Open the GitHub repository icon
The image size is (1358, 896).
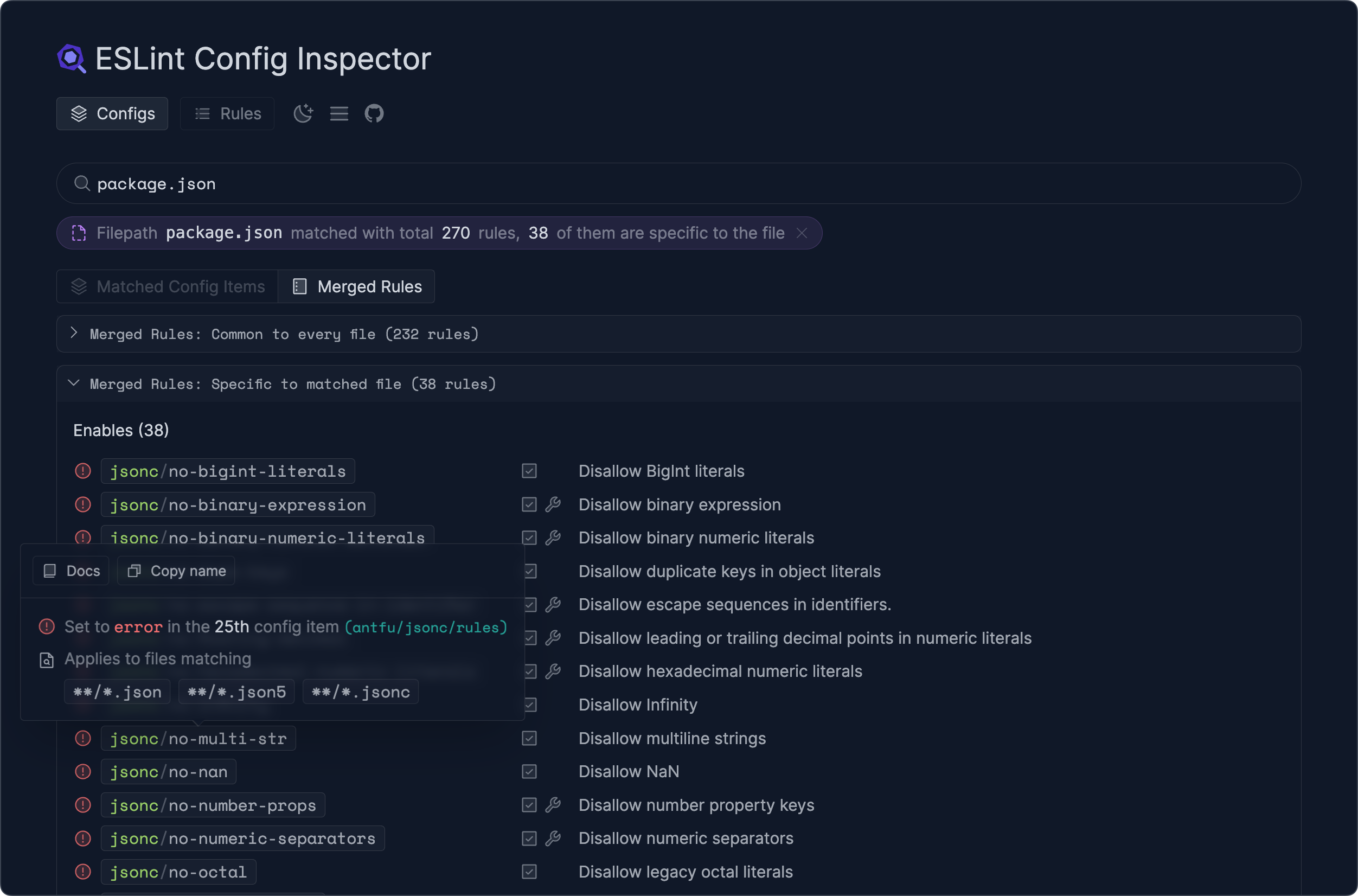click(x=374, y=113)
